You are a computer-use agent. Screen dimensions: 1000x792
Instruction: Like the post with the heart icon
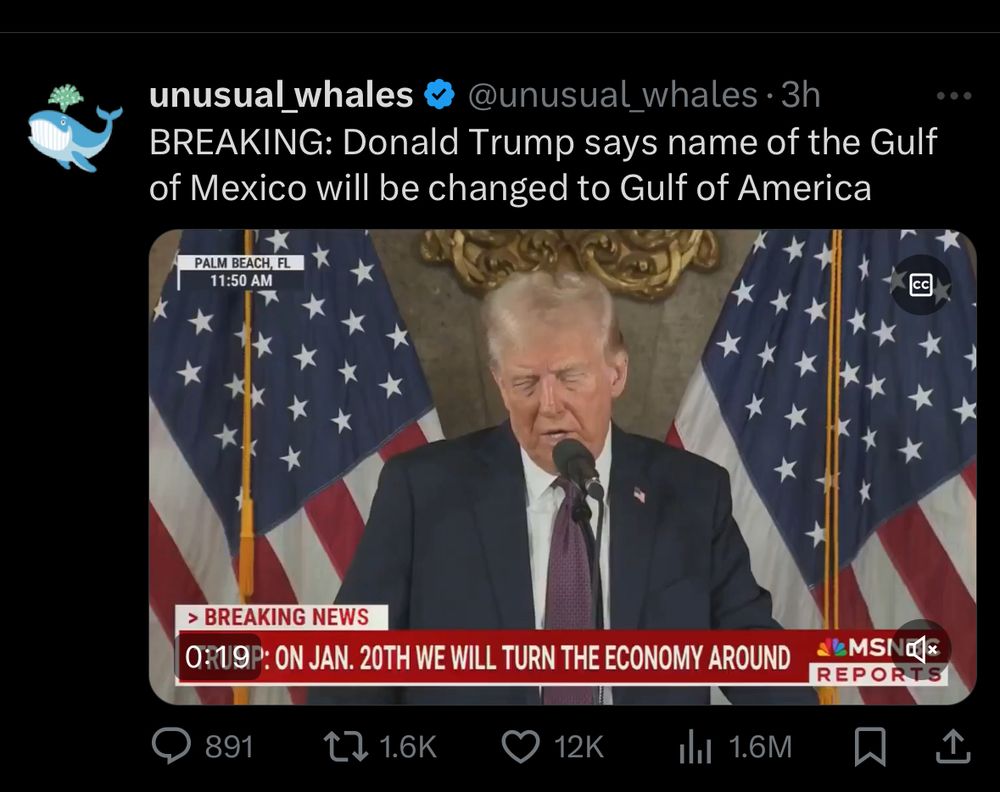(x=520, y=747)
